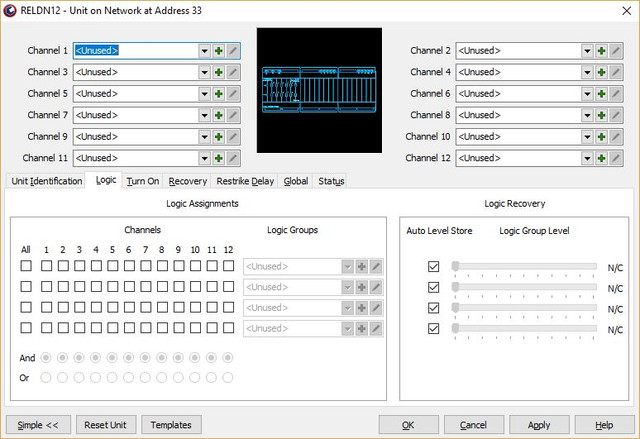Image resolution: width=640 pixels, height=439 pixels.
Task: Click the pencil icon for Channel 8
Action: (x=616, y=115)
